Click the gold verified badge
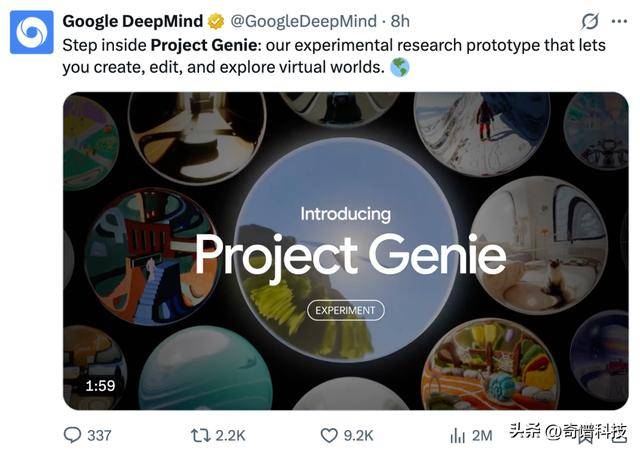This screenshot has width=640, height=452. coord(216,21)
